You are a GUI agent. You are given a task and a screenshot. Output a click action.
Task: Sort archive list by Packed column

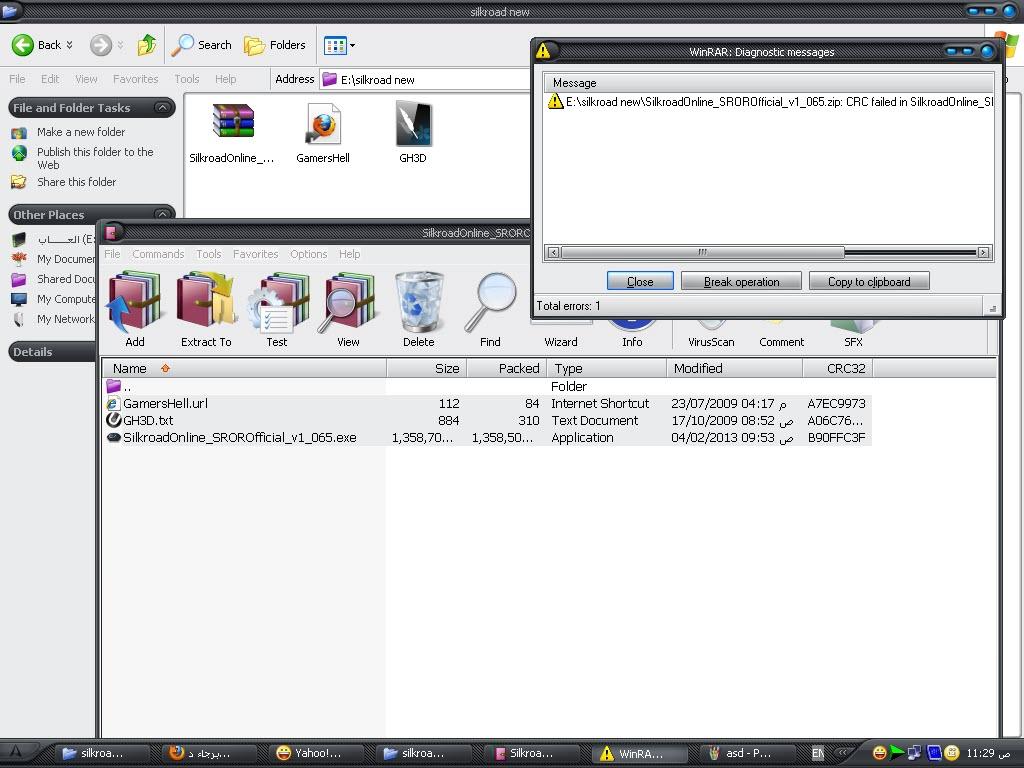click(x=506, y=368)
